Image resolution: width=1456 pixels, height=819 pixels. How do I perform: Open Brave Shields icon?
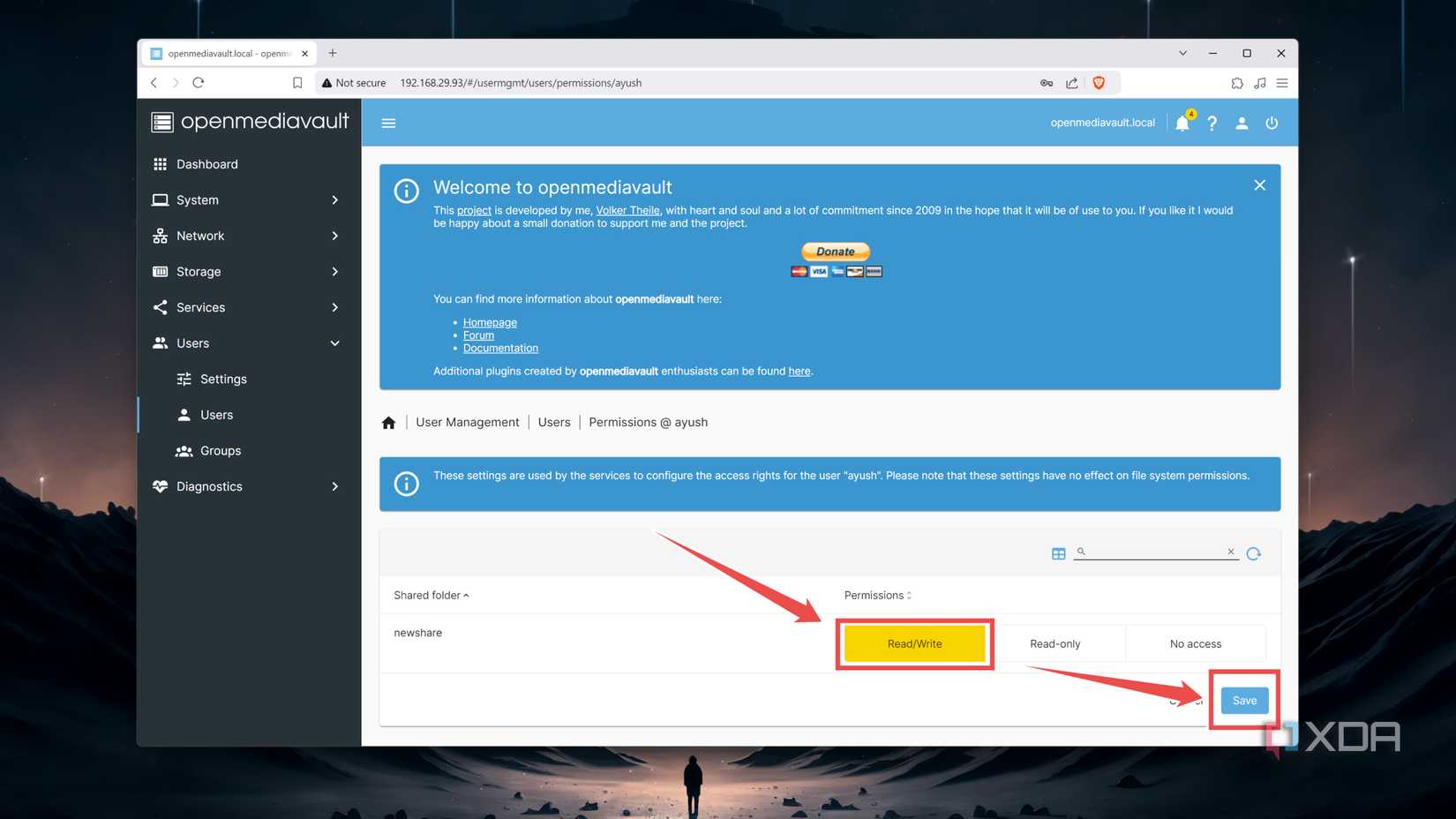point(1099,83)
